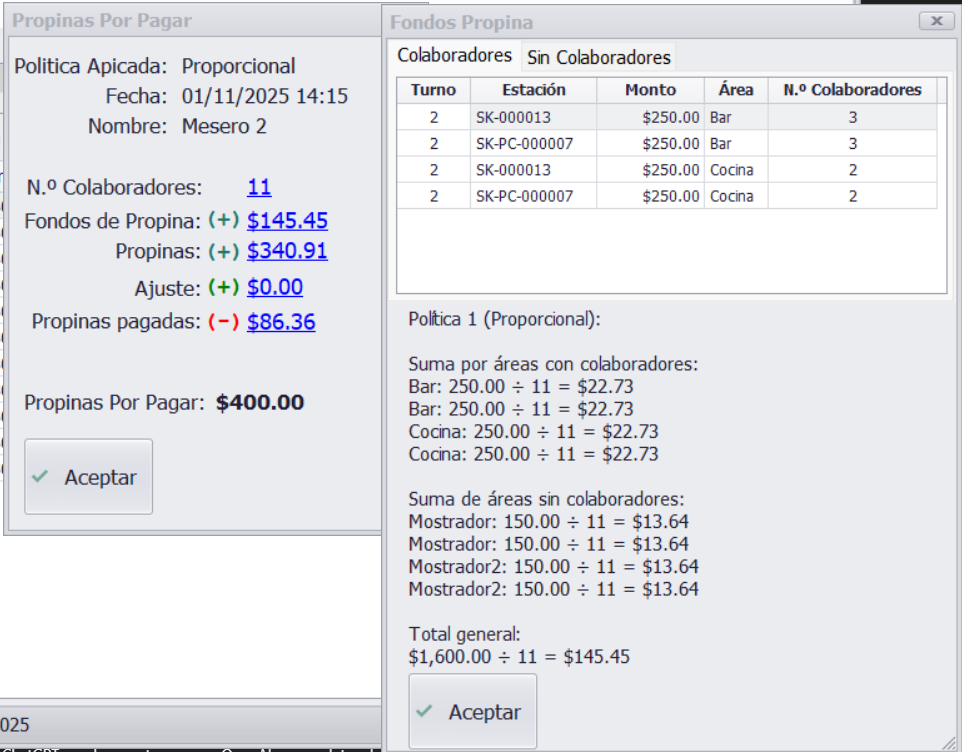Viewport: 962px width, 752px height.
Task: Sort by the Estación column header
Action: pyautogui.click(x=533, y=90)
